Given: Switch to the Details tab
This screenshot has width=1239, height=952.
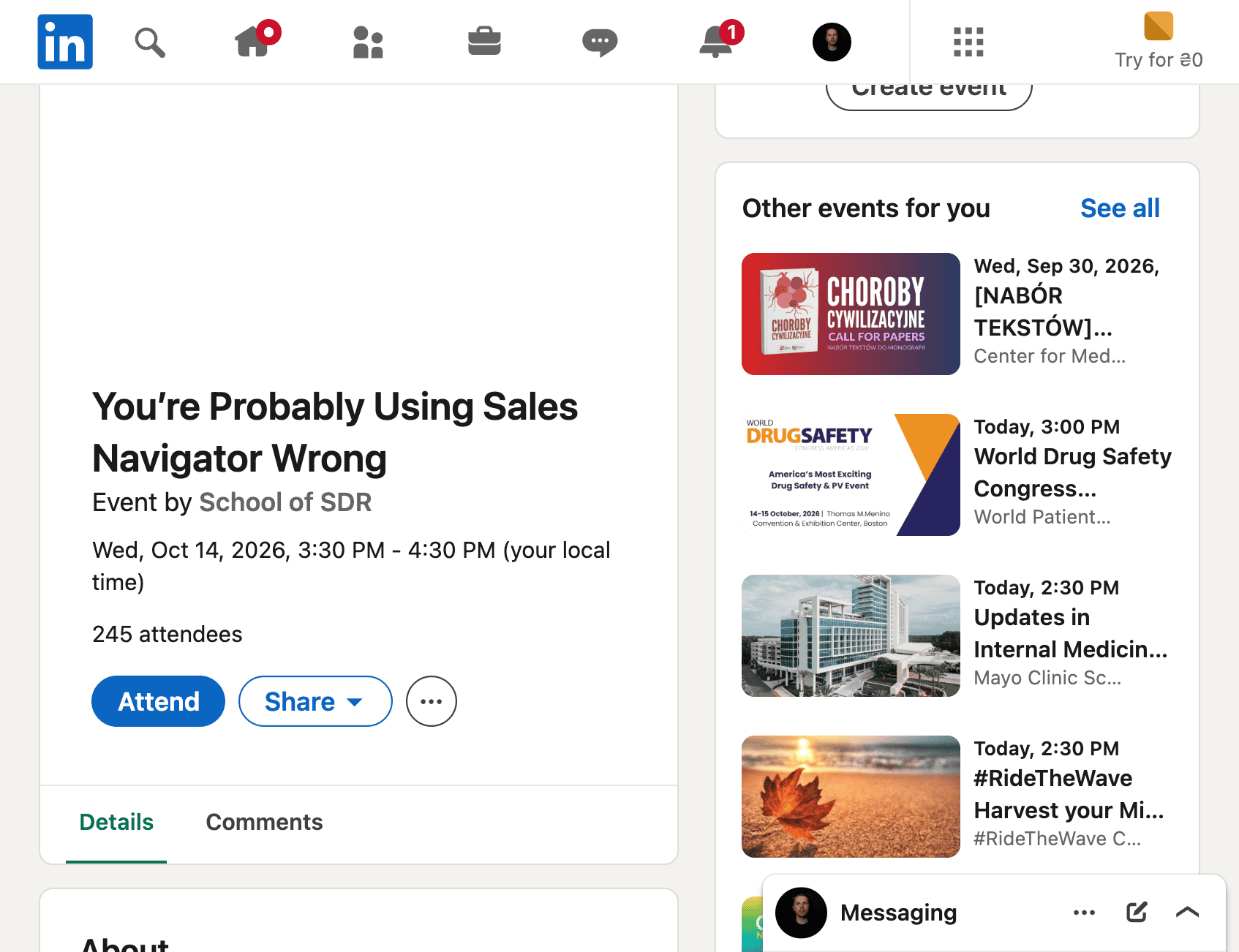Looking at the screenshot, I should pyautogui.click(x=116, y=823).
